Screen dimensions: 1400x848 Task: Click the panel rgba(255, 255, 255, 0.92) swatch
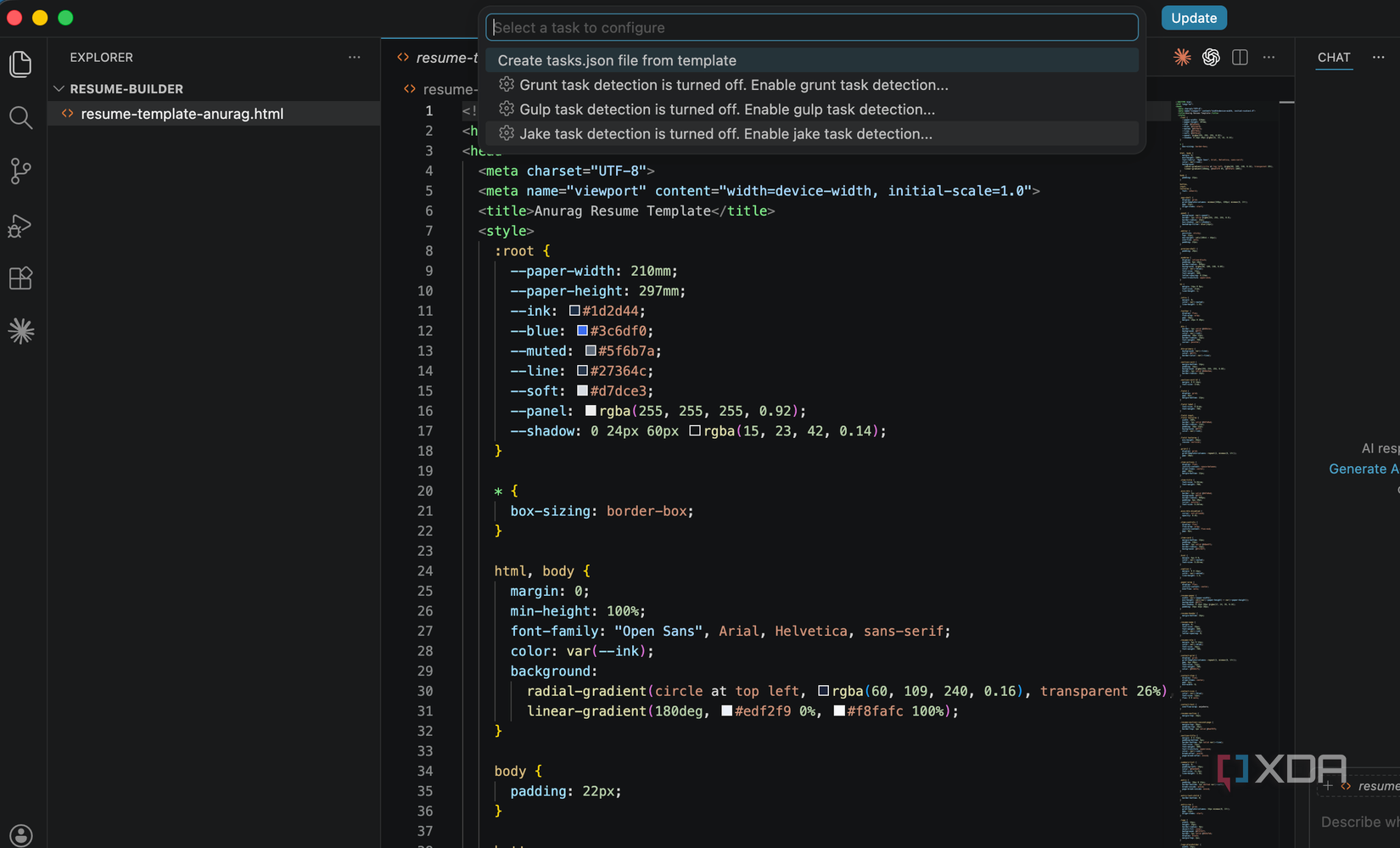pyautogui.click(x=591, y=410)
